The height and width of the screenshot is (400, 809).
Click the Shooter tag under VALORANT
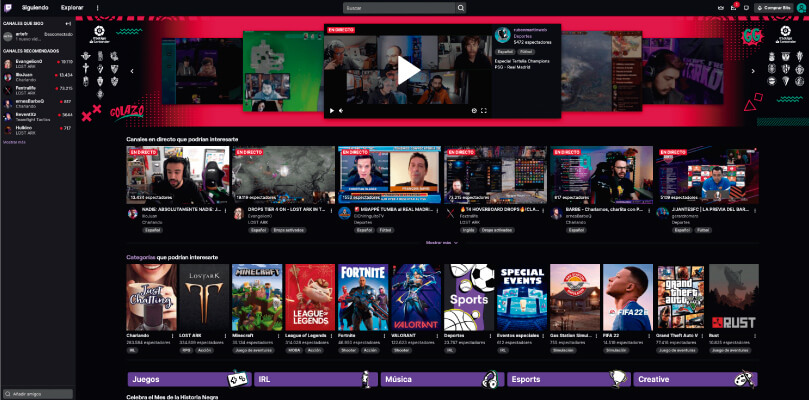pyautogui.click(x=402, y=350)
